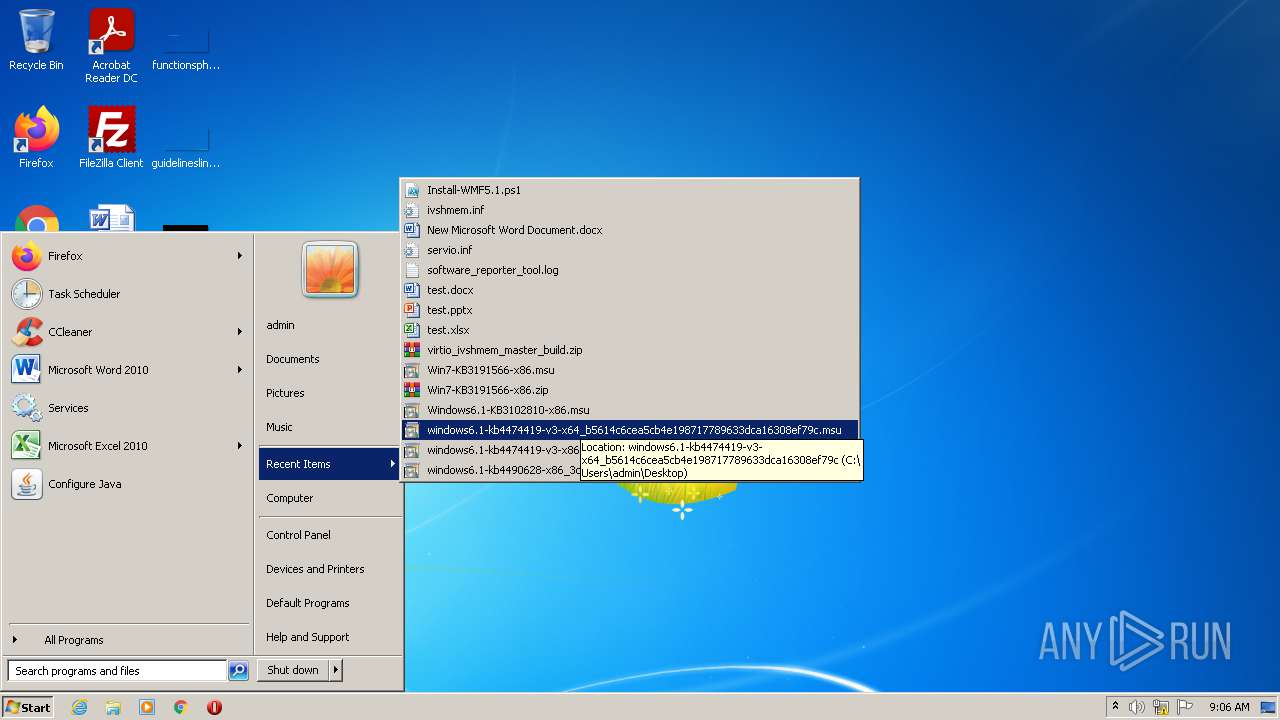The height and width of the screenshot is (720, 1280).
Task: Open the Recycle Bin desktop icon
Action: (36, 40)
